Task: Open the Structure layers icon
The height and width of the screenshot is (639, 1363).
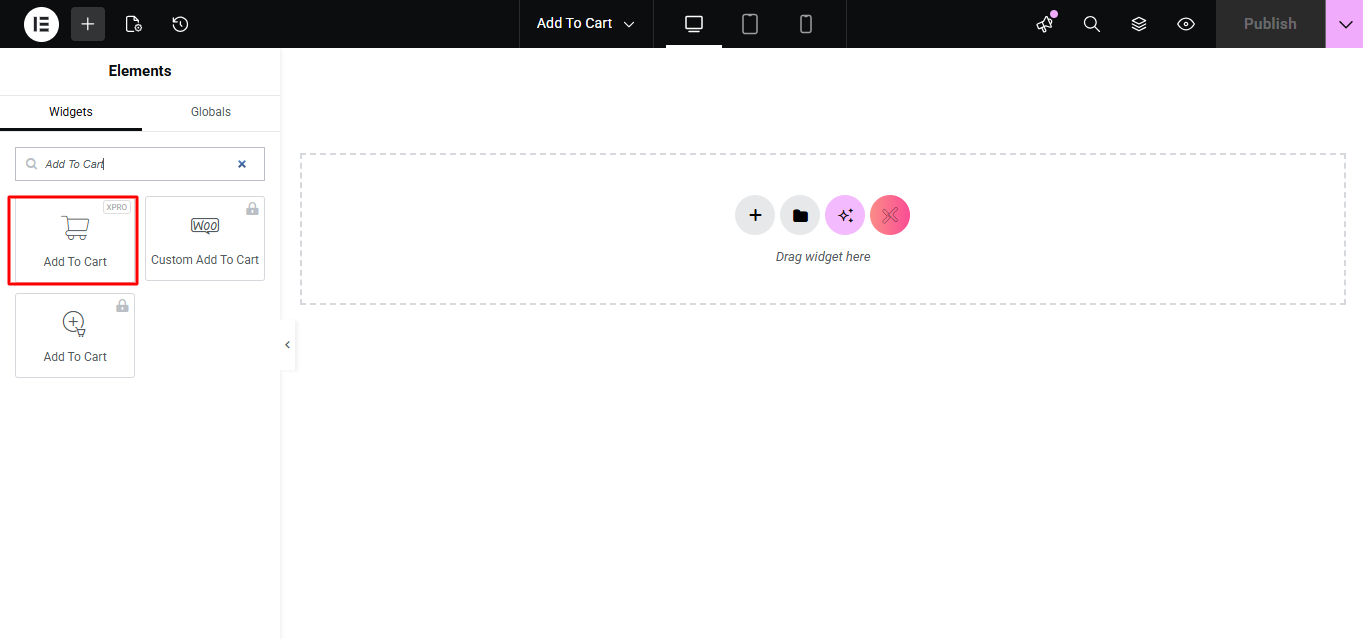Action: click(1139, 24)
